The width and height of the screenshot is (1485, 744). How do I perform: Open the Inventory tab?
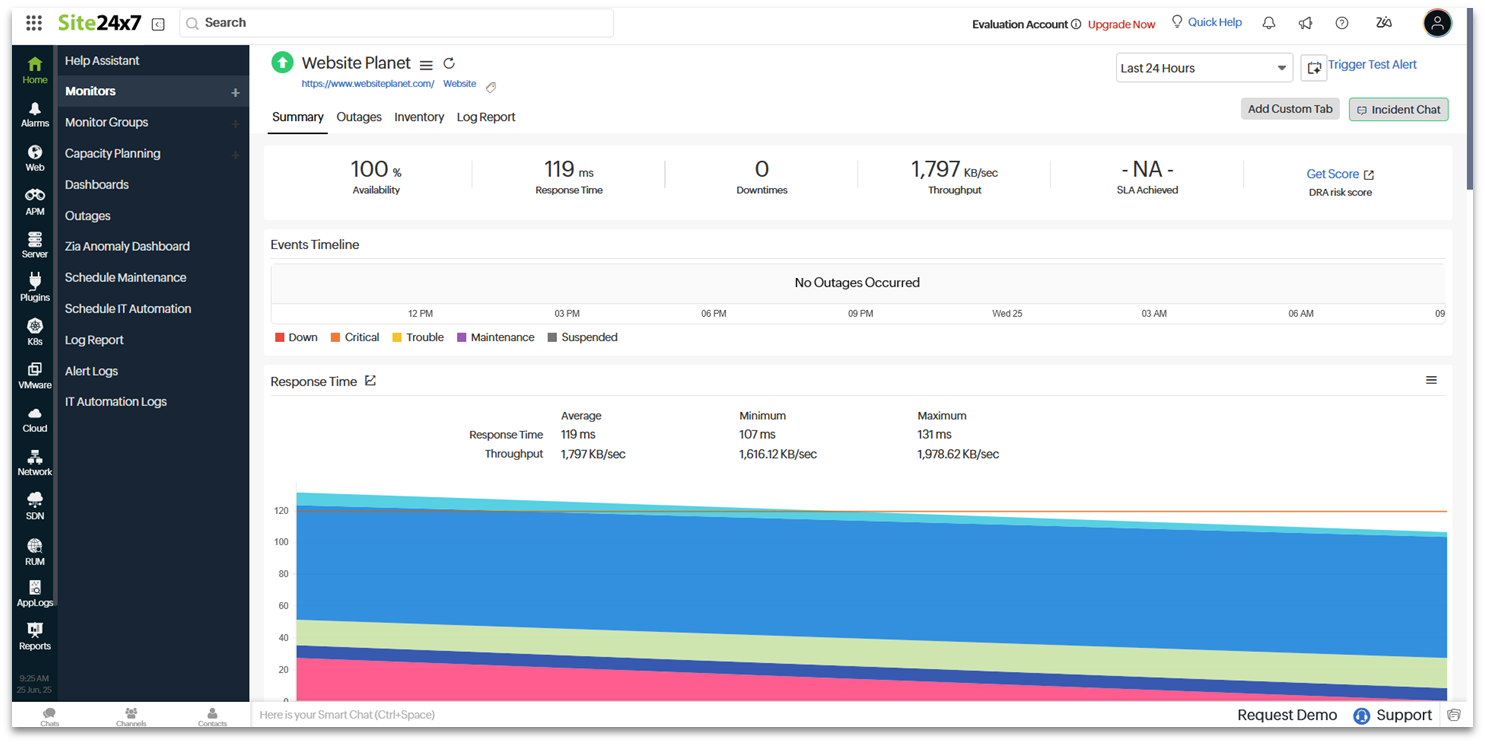click(x=419, y=117)
